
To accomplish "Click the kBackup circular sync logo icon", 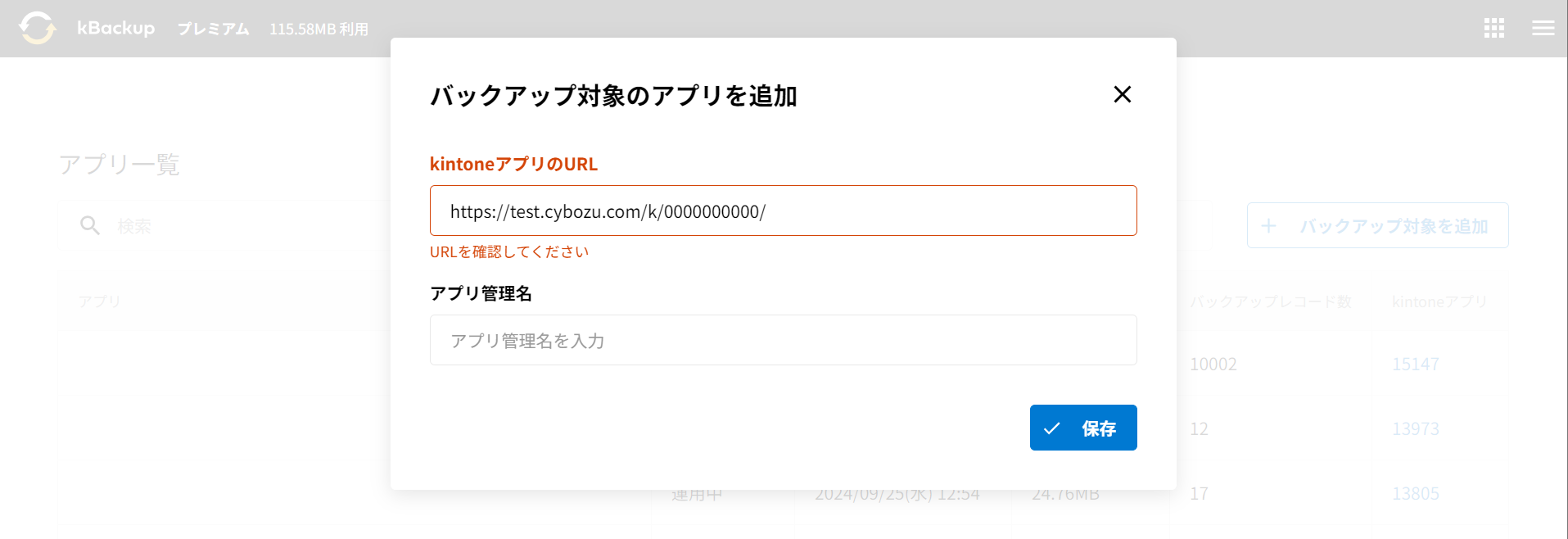I will [x=37, y=27].
